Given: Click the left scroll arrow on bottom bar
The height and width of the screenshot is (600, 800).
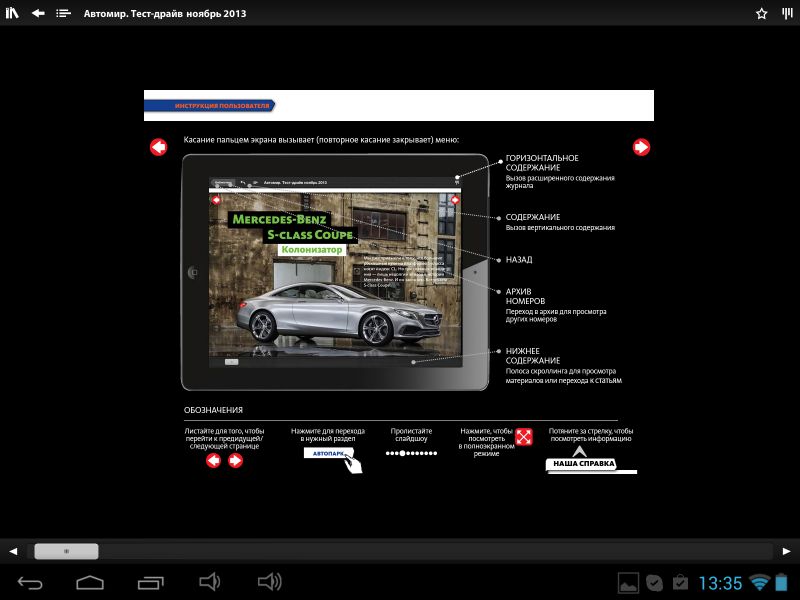Looking at the screenshot, I should [x=13, y=551].
